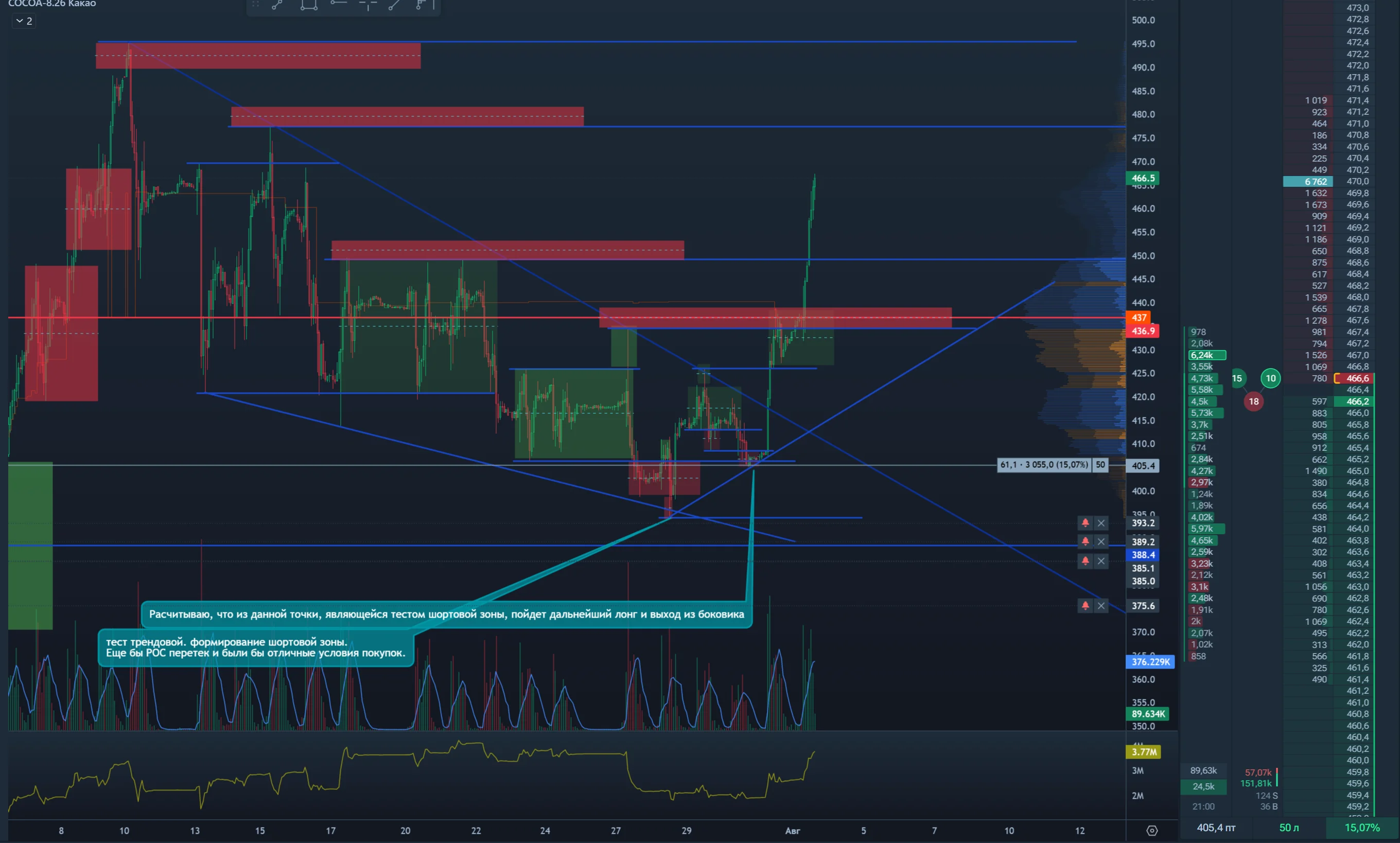Click the 21:00 cluster time label
Viewport: 1400px width, 843px height.
1203,806
